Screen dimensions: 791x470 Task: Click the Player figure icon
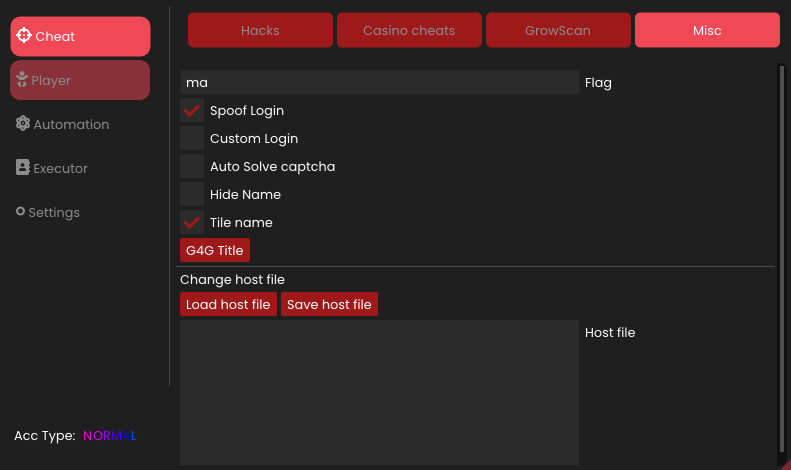click(22, 79)
